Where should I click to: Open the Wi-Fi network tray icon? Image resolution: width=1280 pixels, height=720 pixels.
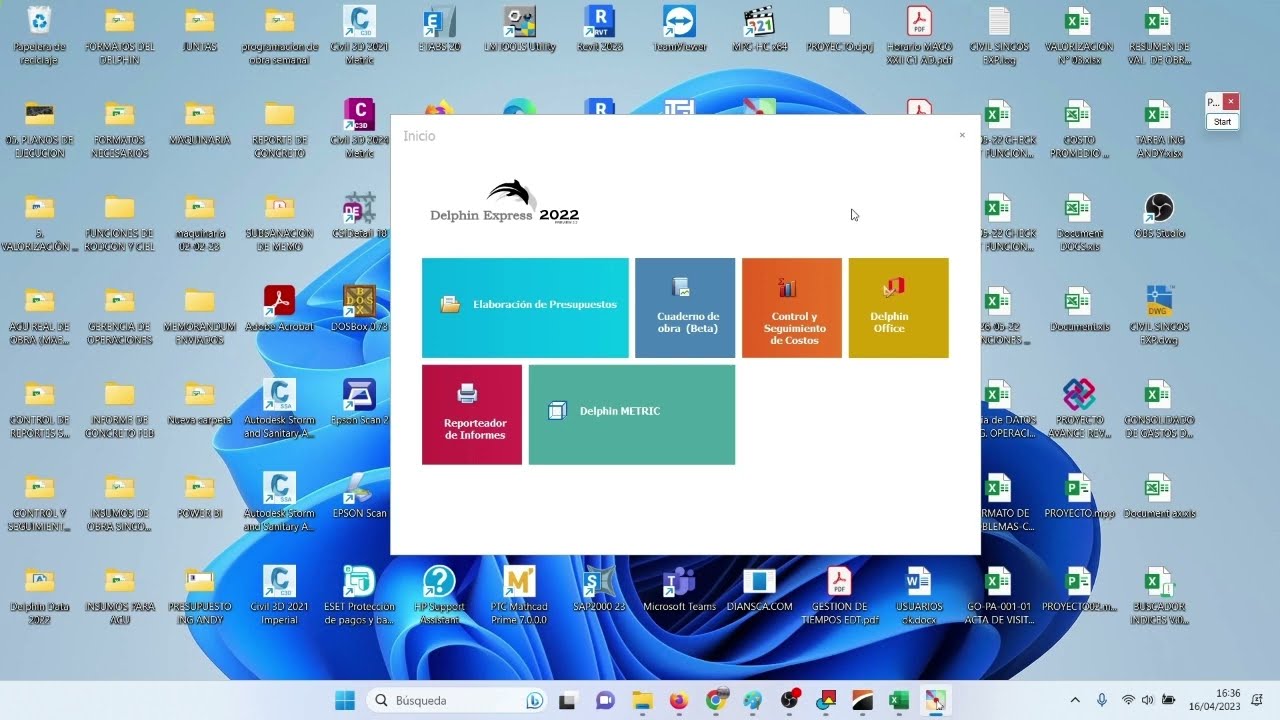[x=1128, y=700]
